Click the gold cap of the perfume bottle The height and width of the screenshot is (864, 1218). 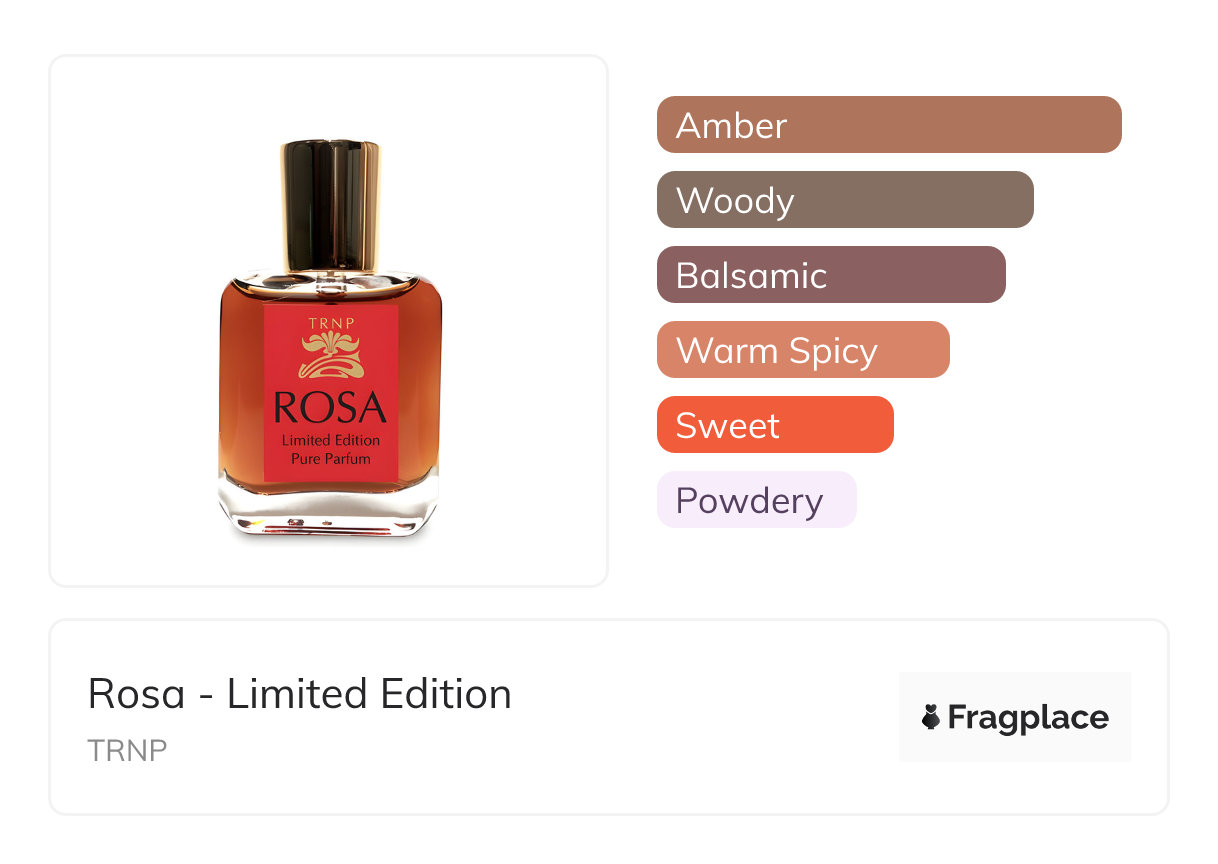(x=329, y=206)
